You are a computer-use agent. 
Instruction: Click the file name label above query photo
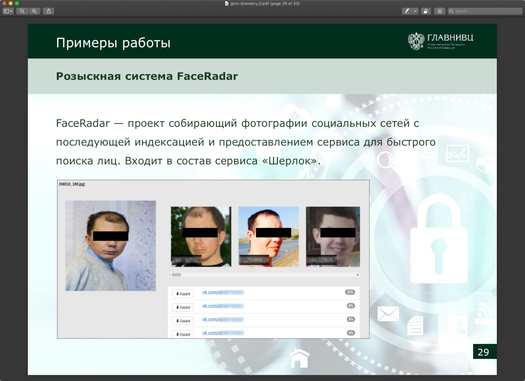pos(72,184)
